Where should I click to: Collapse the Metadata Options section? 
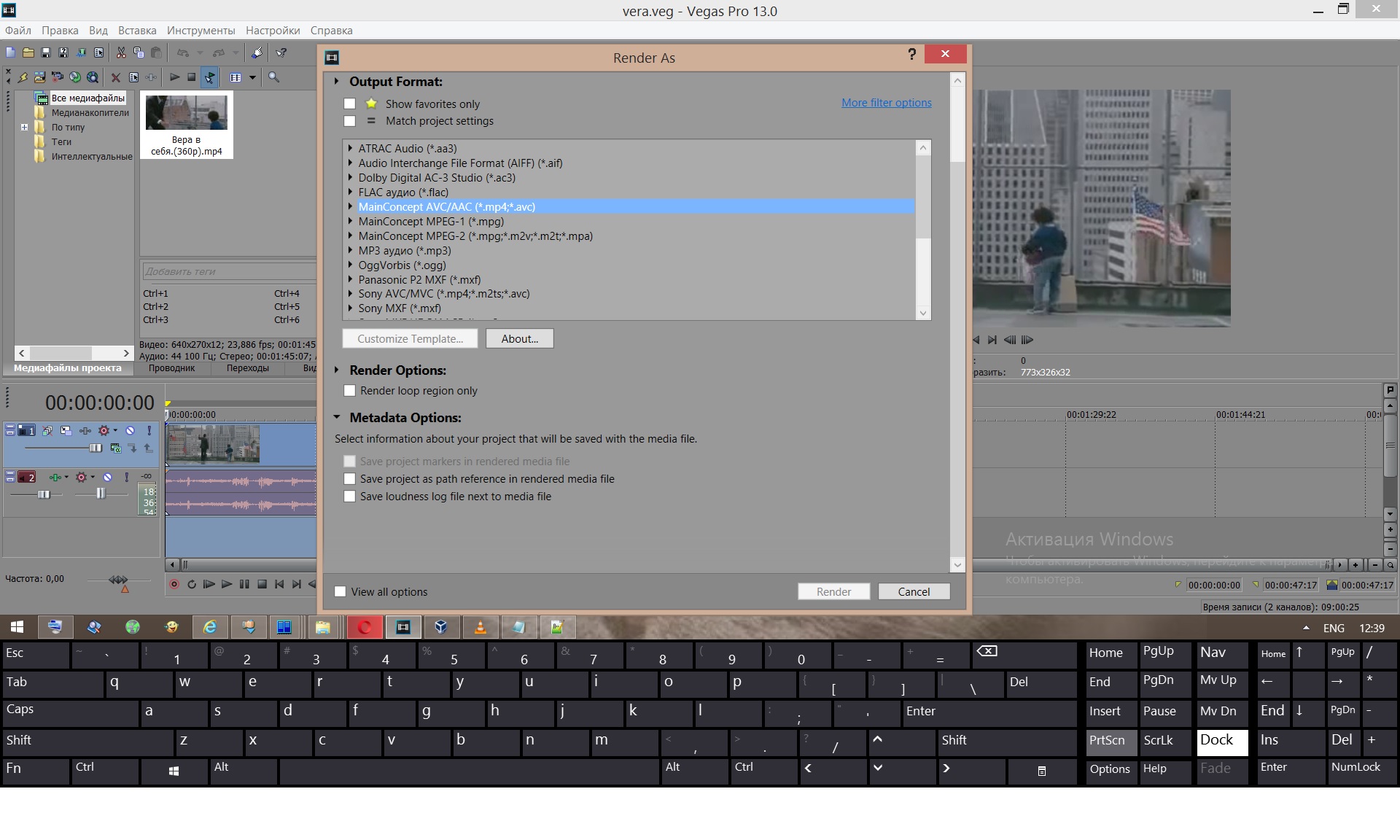337,418
